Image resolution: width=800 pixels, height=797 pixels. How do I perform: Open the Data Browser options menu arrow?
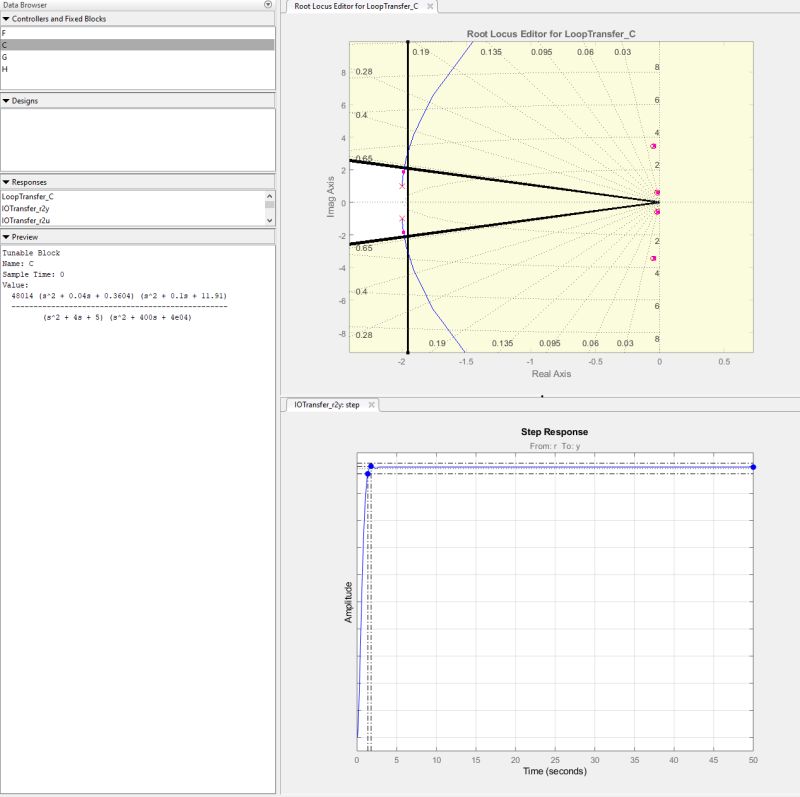point(268,5)
